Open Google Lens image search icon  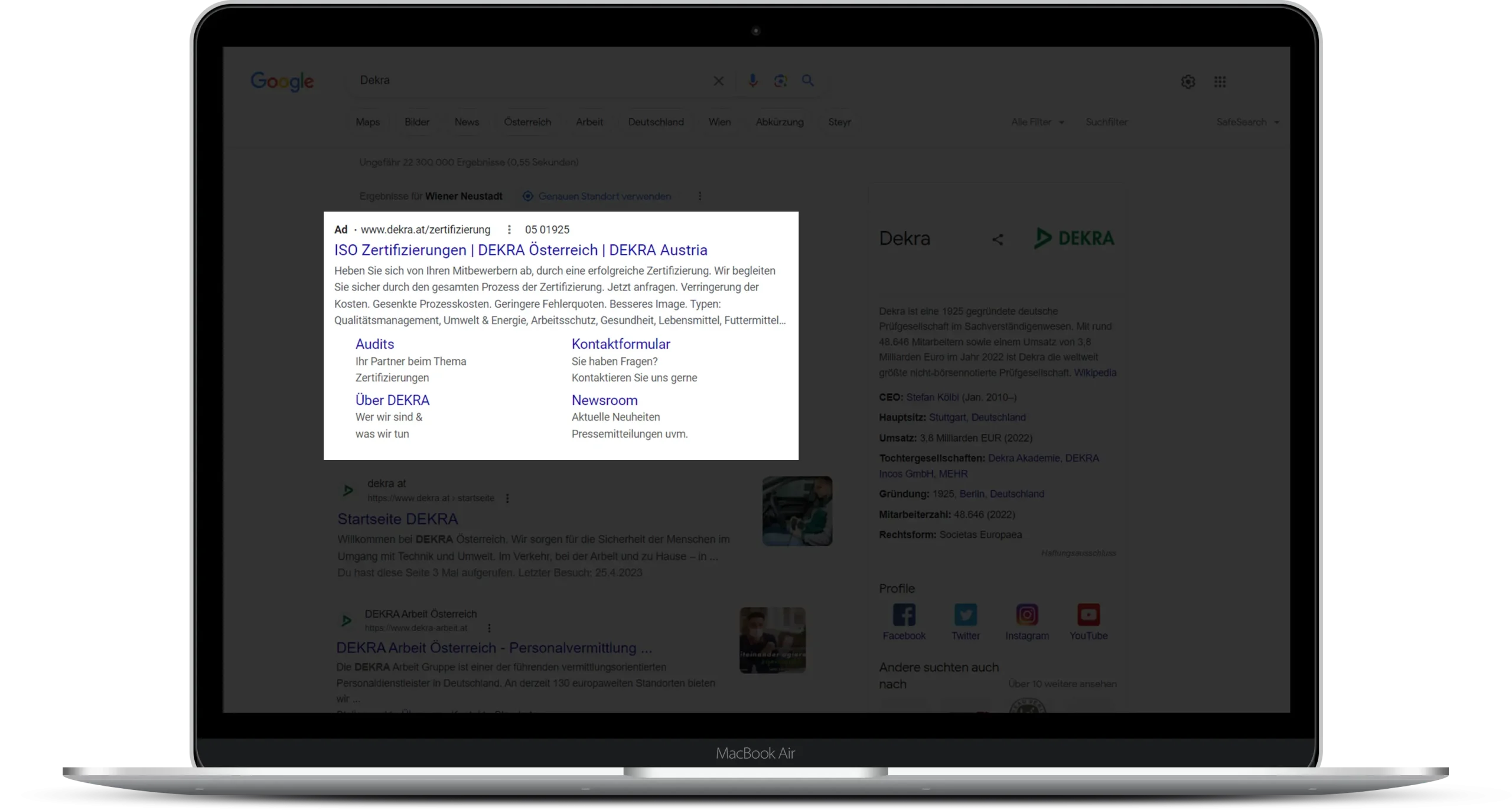(780, 81)
